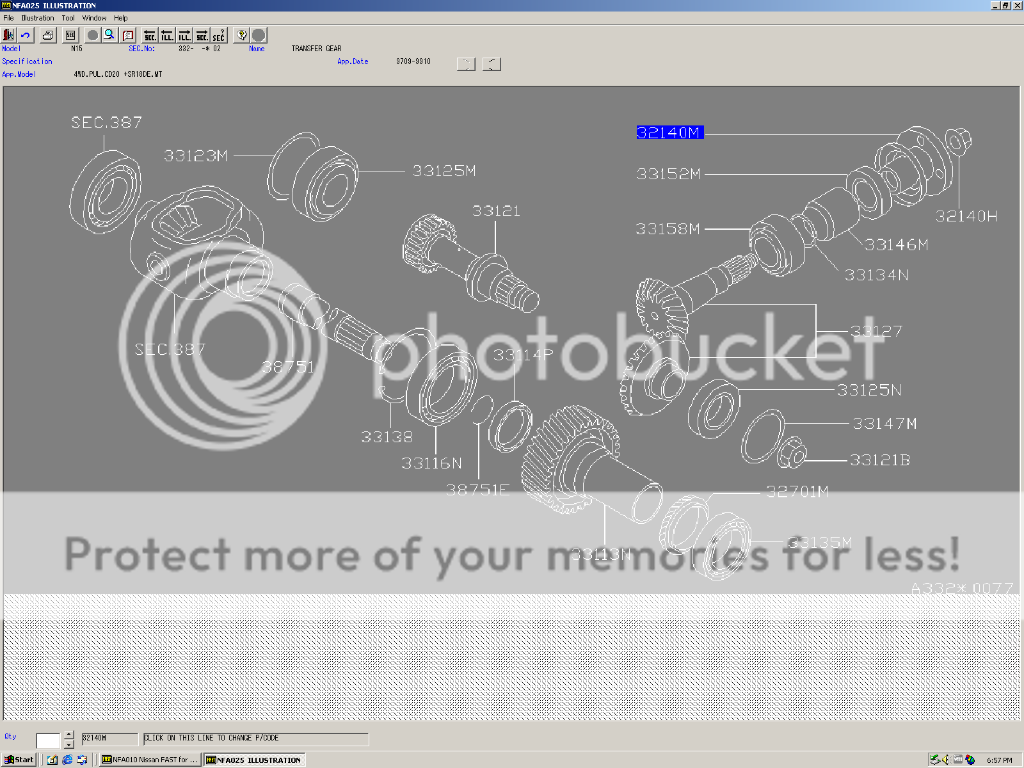The image size is (1024, 768).
Task: Switch to NFA010 Nissan FAST taskbar window
Action: (x=149, y=760)
